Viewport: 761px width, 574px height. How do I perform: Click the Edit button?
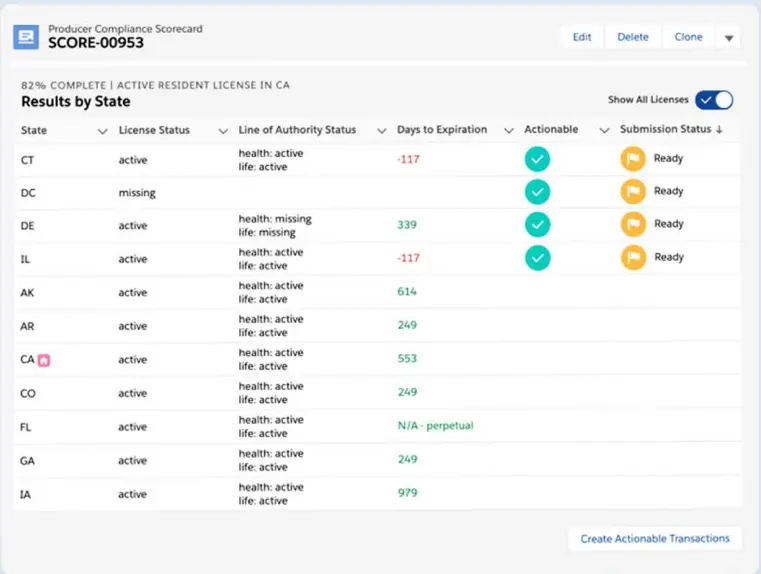581,37
